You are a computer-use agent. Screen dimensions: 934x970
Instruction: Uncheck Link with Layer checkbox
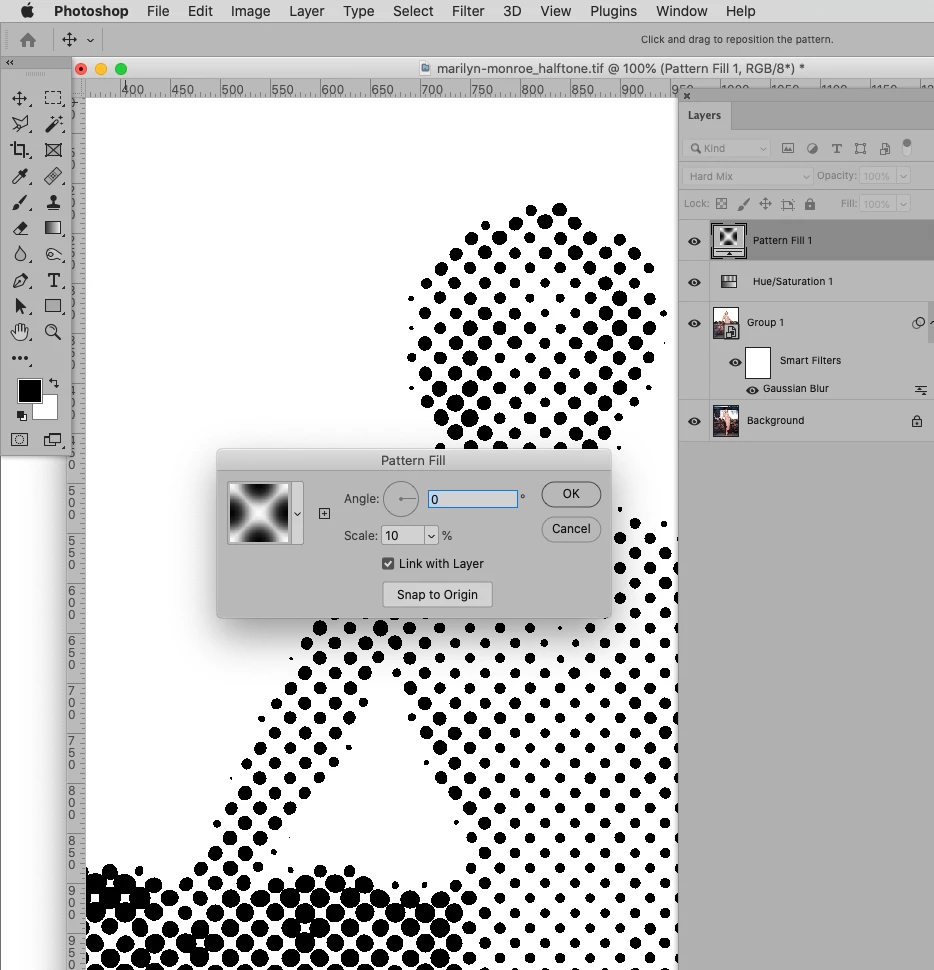tap(388, 564)
